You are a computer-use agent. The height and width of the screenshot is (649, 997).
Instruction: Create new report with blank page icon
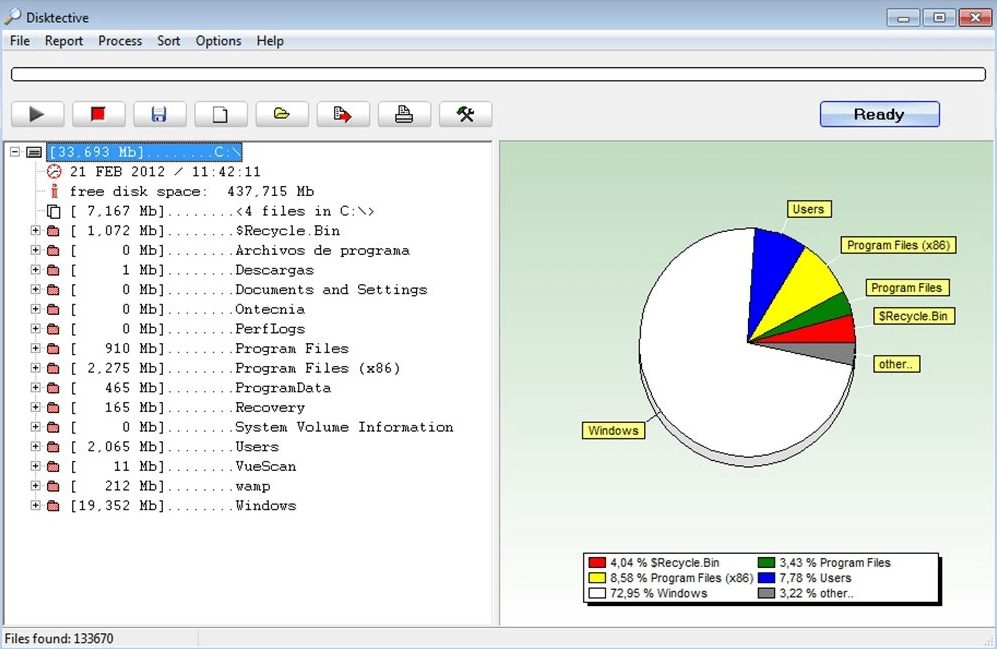tap(220, 114)
